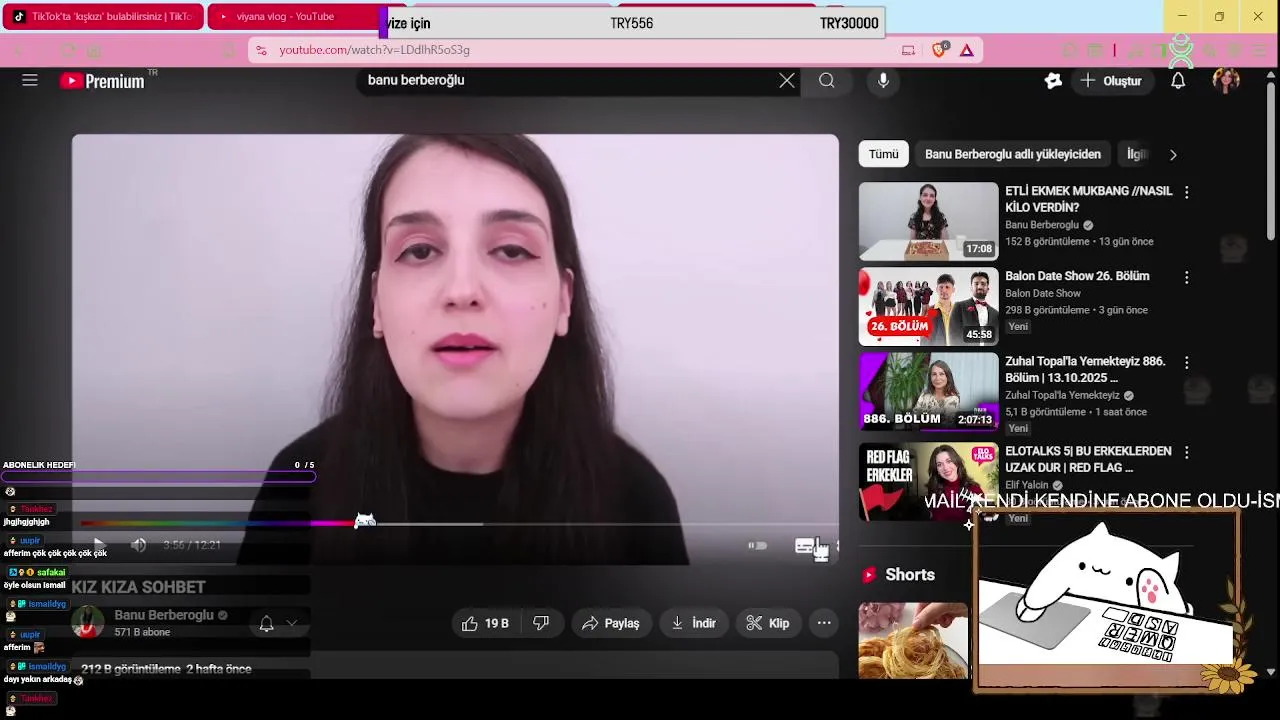This screenshot has width=1280, height=720.
Task: Open ETLİ EKMEK MUKBANG video thumbnail
Action: [928, 221]
